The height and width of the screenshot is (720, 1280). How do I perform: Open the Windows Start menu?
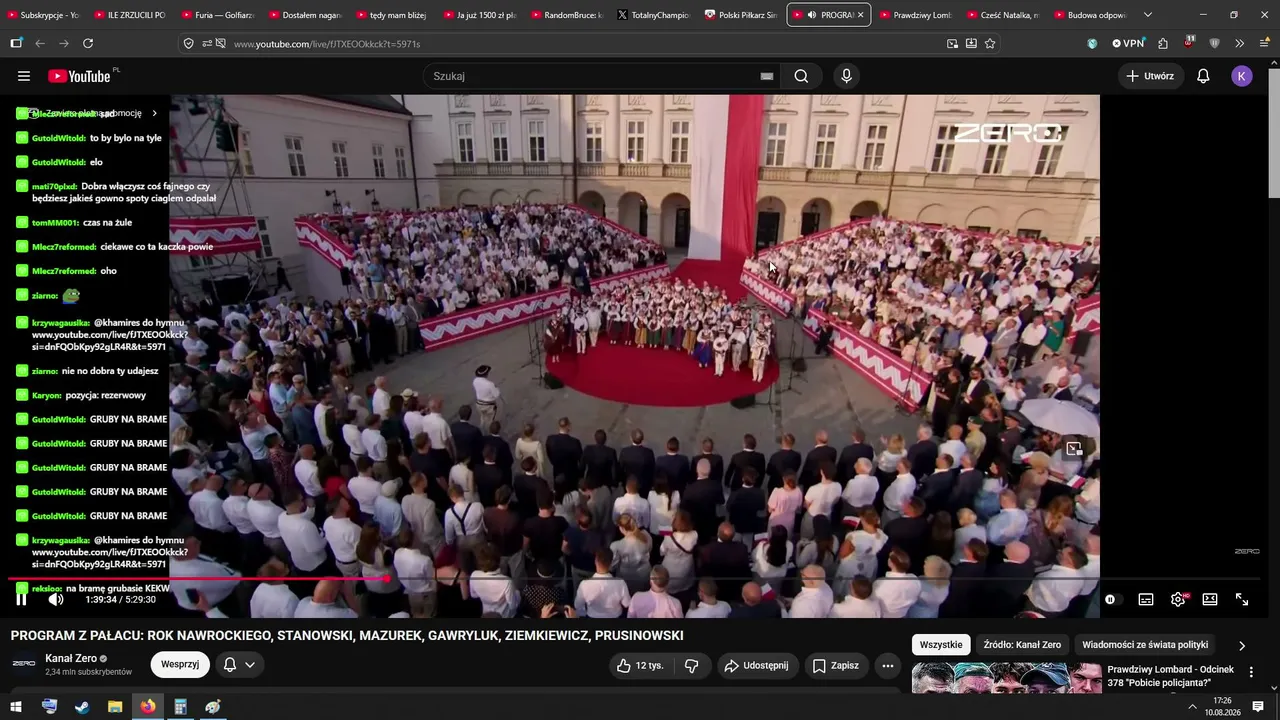pyautogui.click(x=16, y=707)
